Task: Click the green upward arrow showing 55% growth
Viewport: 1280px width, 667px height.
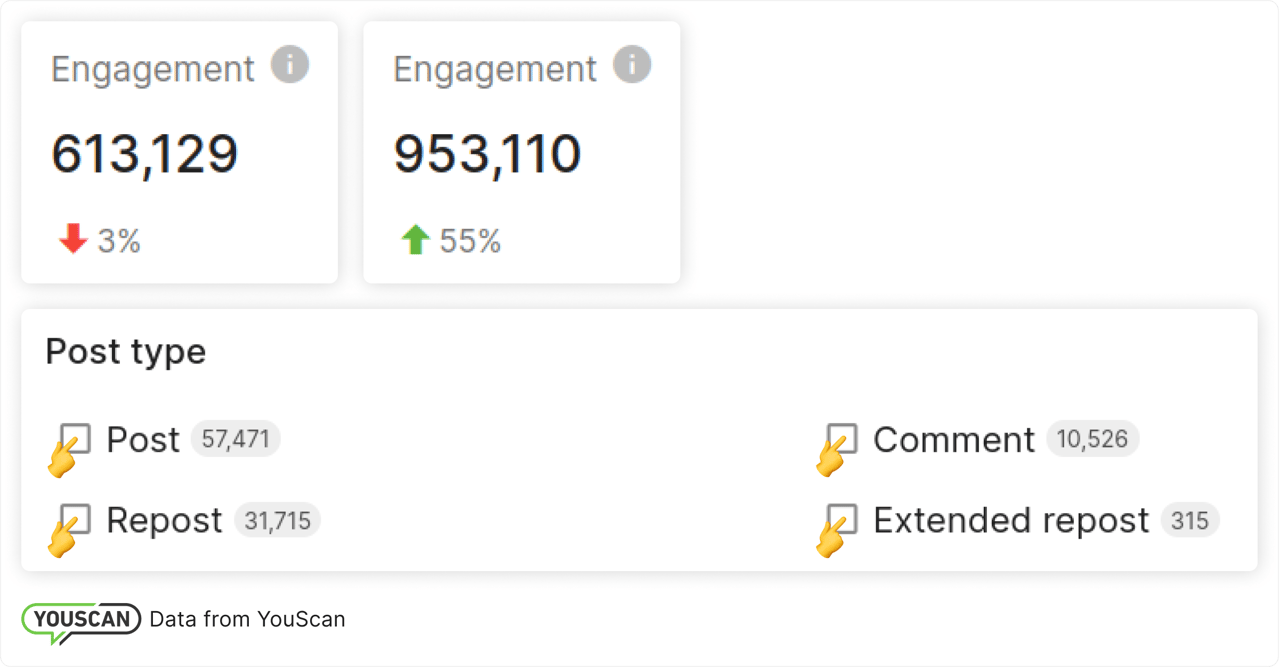Action: click(x=415, y=239)
